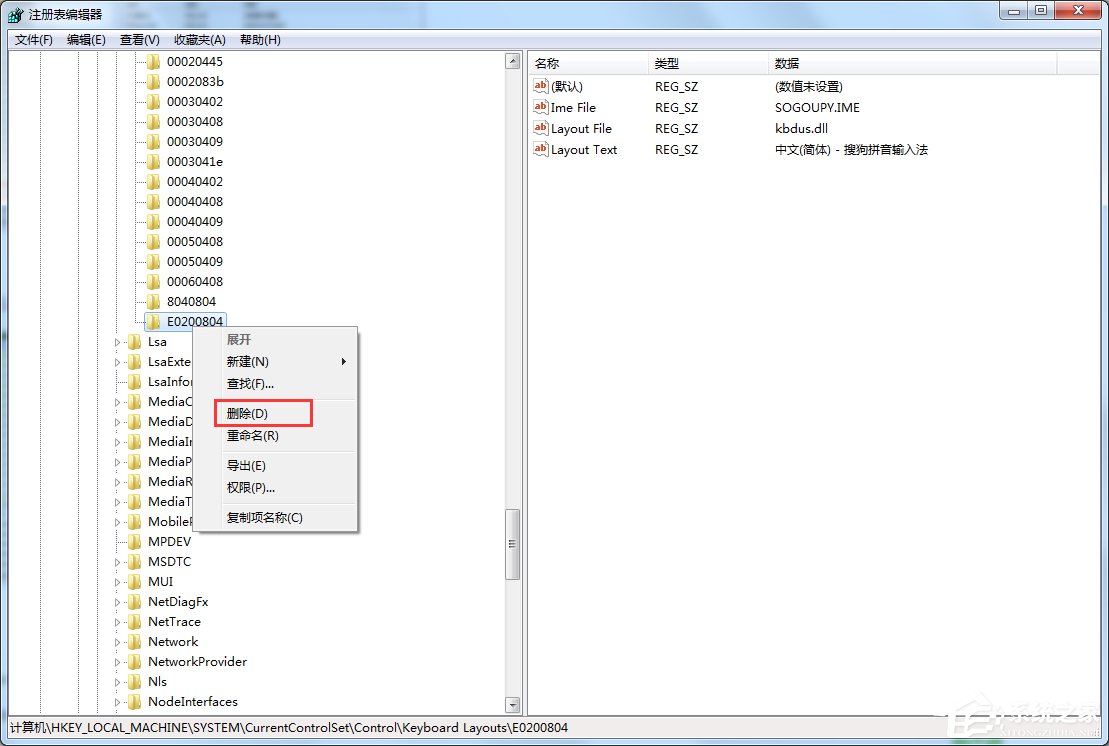This screenshot has height=746, width=1109.
Task: Click the ab icon beside Layout File value
Action: (x=539, y=128)
